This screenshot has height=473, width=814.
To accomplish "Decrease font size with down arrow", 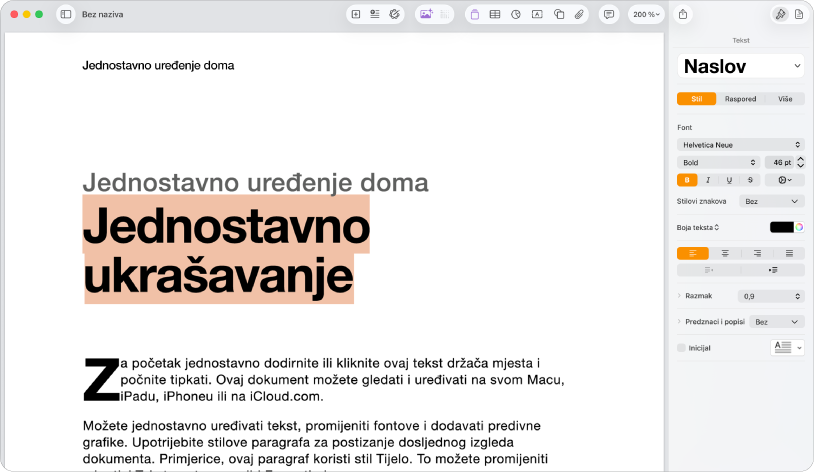I will (x=801, y=166).
